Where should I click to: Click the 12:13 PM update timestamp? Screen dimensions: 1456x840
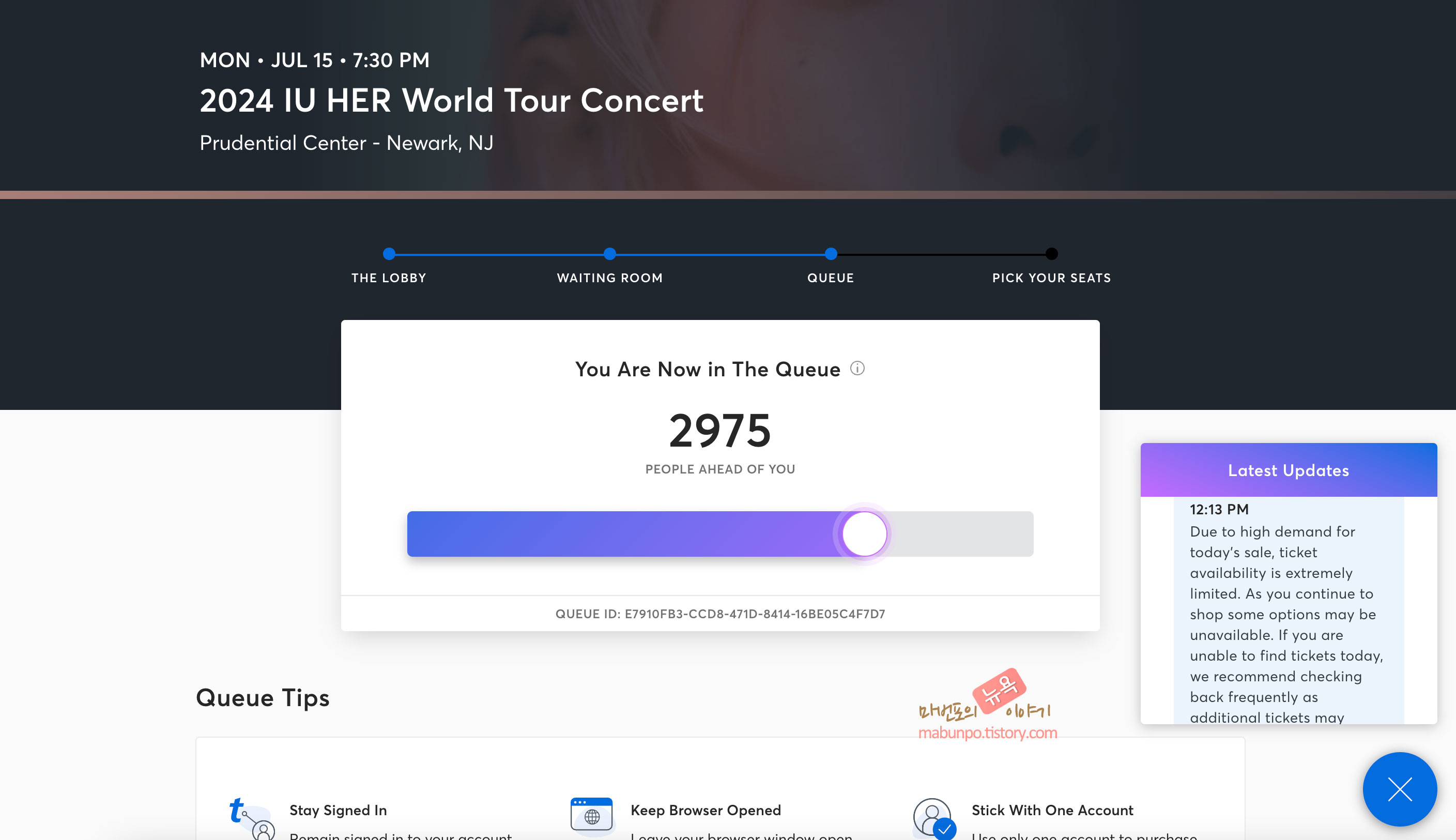click(x=1219, y=509)
